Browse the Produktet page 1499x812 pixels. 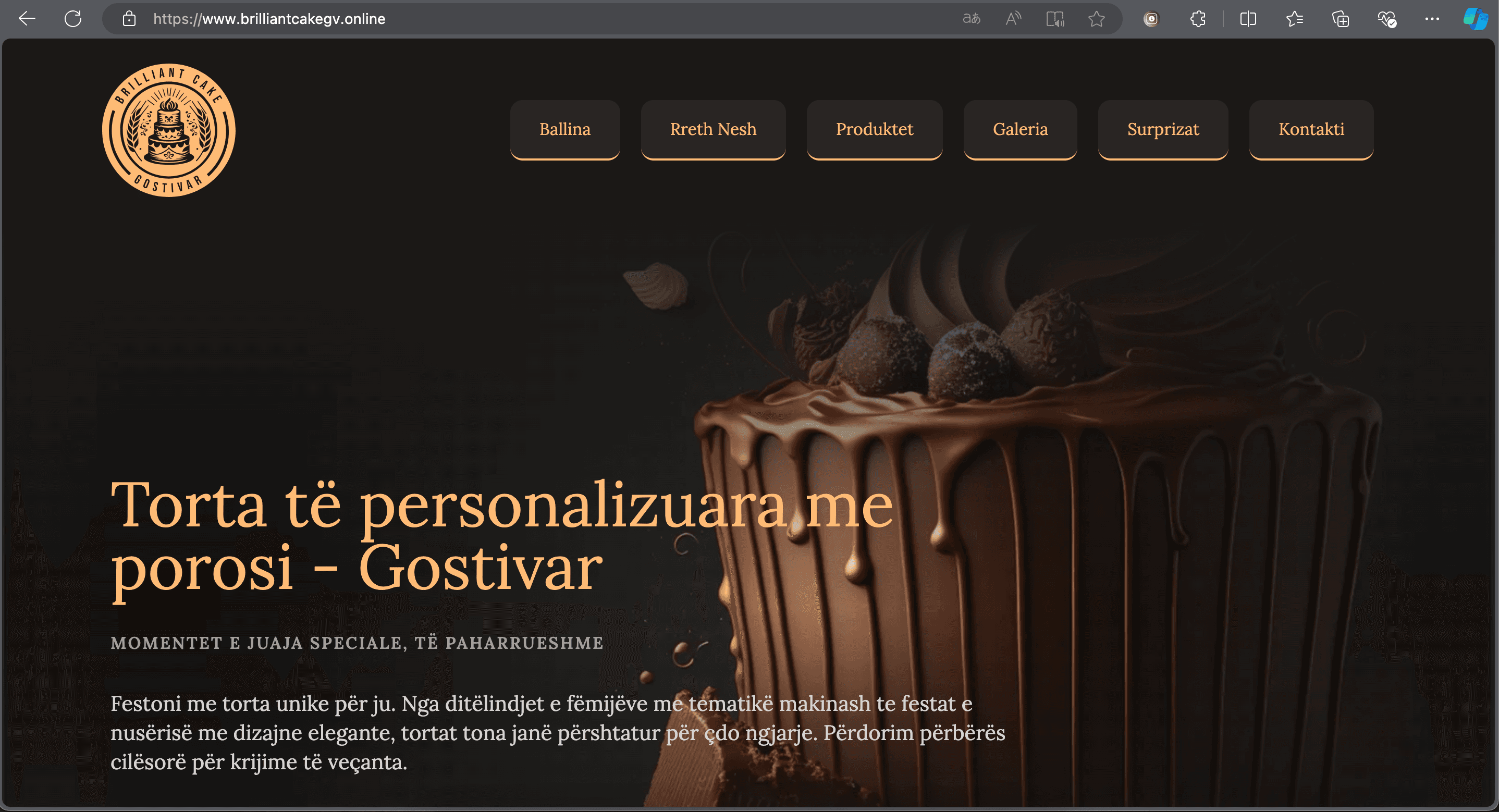[x=874, y=129]
